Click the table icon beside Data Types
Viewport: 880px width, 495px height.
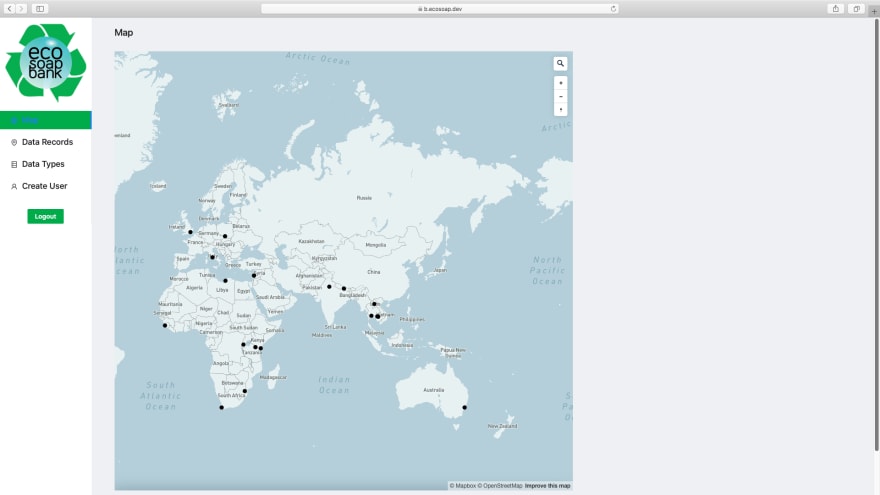14,164
